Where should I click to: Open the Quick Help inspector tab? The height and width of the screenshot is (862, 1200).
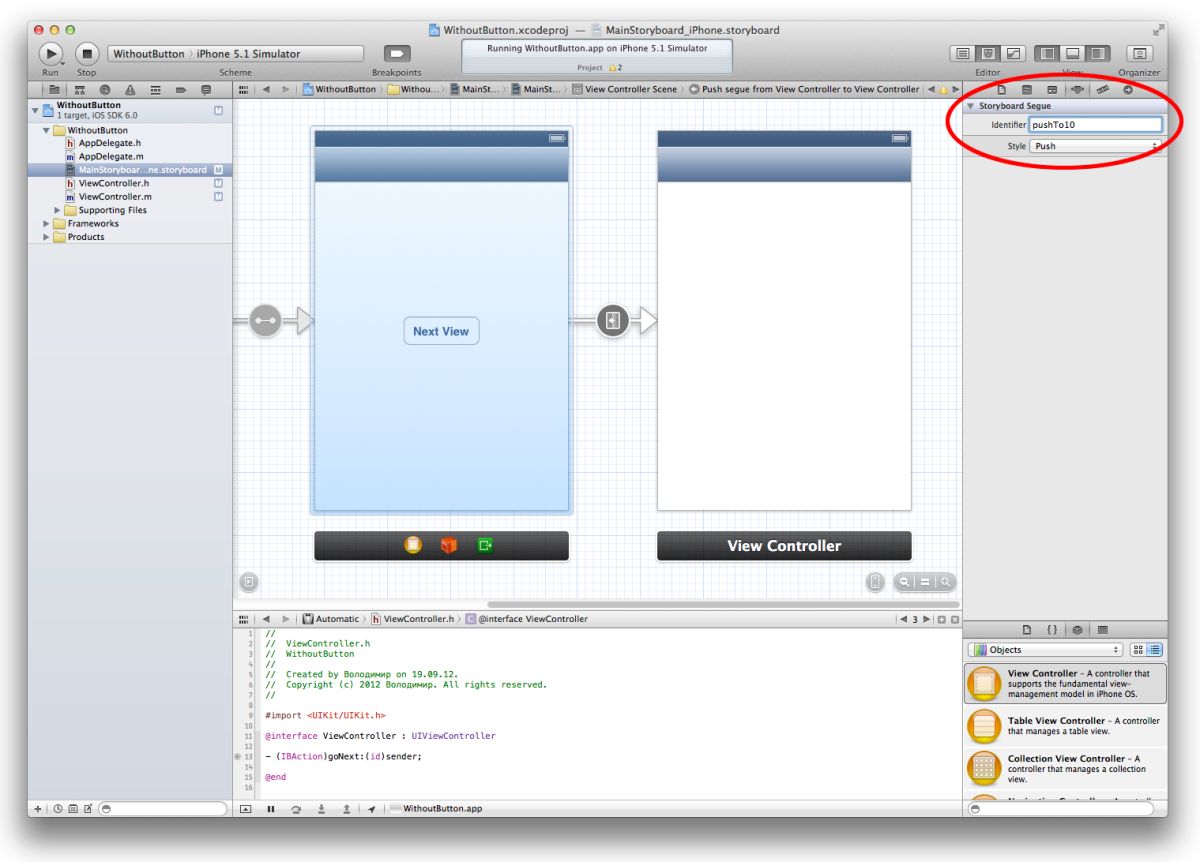pyautogui.click(x=1027, y=89)
